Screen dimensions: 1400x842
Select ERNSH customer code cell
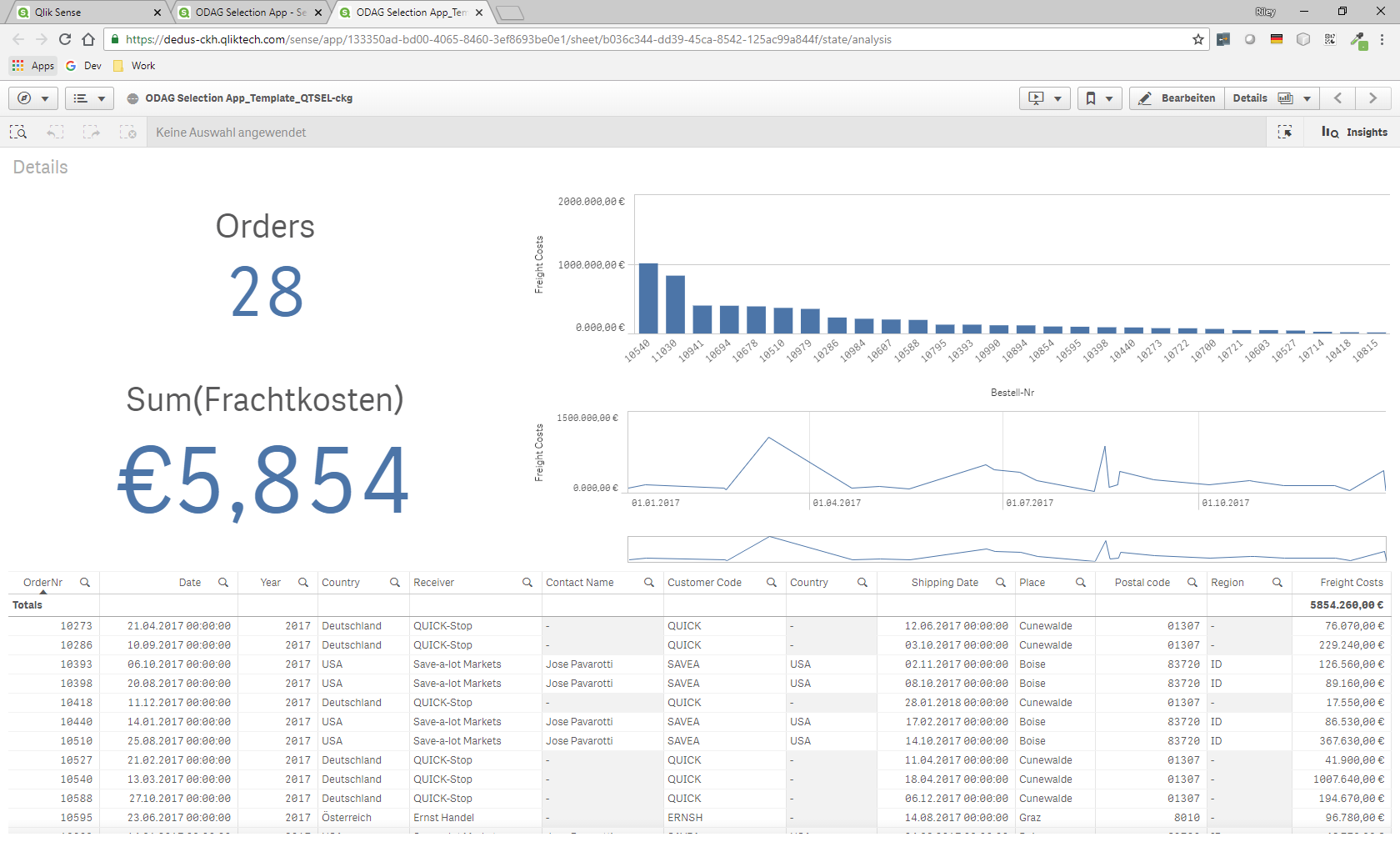[x=685, y=818]
